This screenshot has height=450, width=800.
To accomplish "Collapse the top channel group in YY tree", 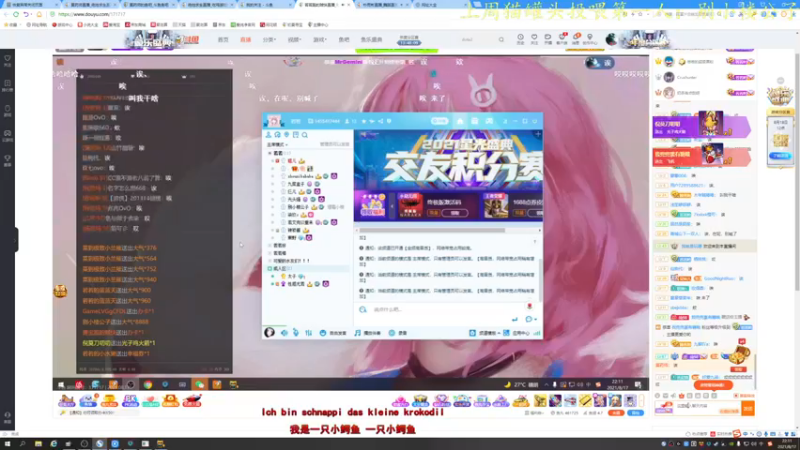I will (270, 153).
